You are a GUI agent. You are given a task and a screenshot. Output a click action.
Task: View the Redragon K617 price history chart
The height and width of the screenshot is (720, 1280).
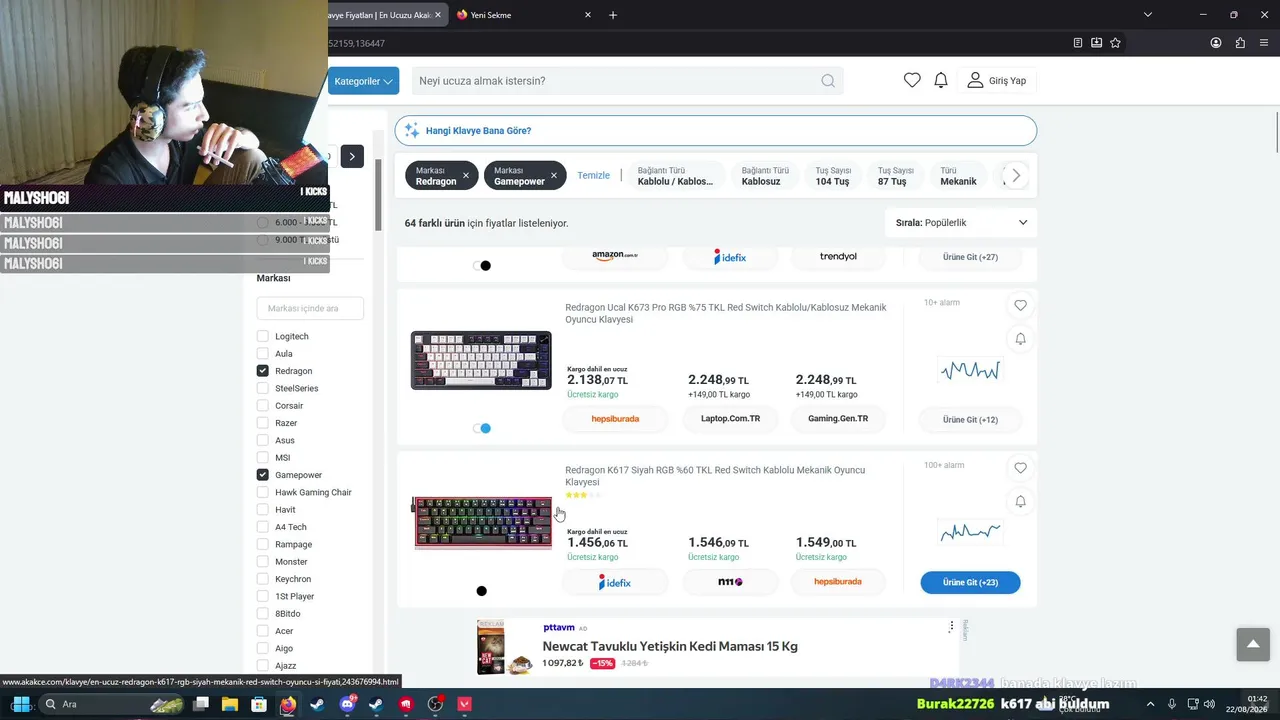pyautogui.click(x=970, y=533)
